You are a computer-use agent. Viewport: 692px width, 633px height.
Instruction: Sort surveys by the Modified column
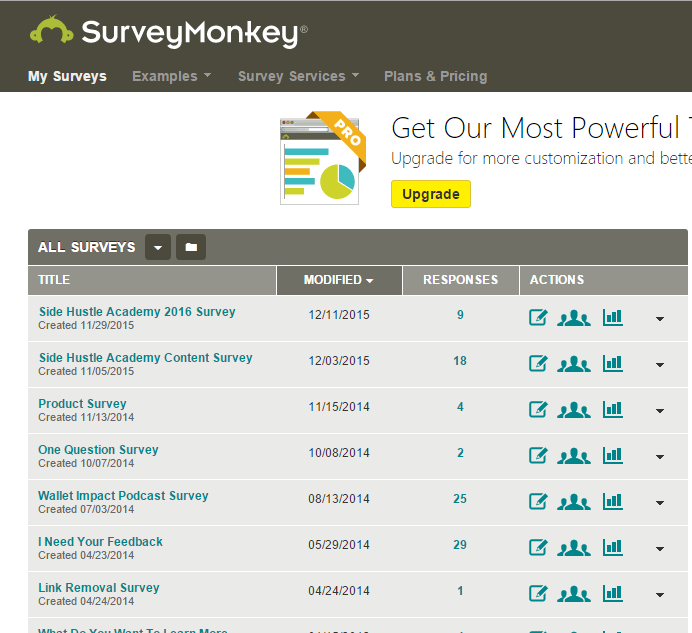pos(339,280)
